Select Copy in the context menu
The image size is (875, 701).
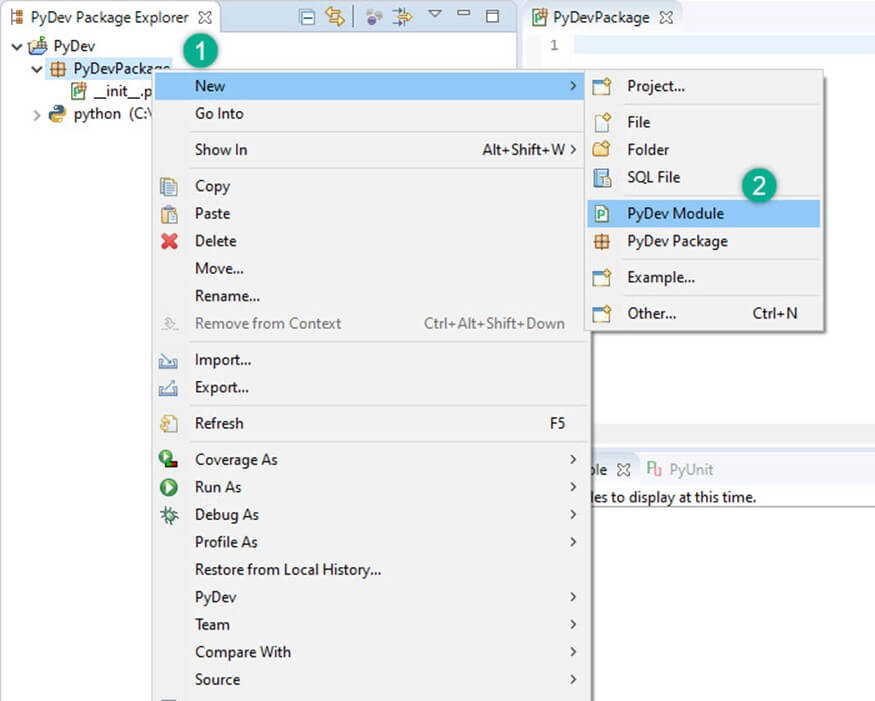212,186
